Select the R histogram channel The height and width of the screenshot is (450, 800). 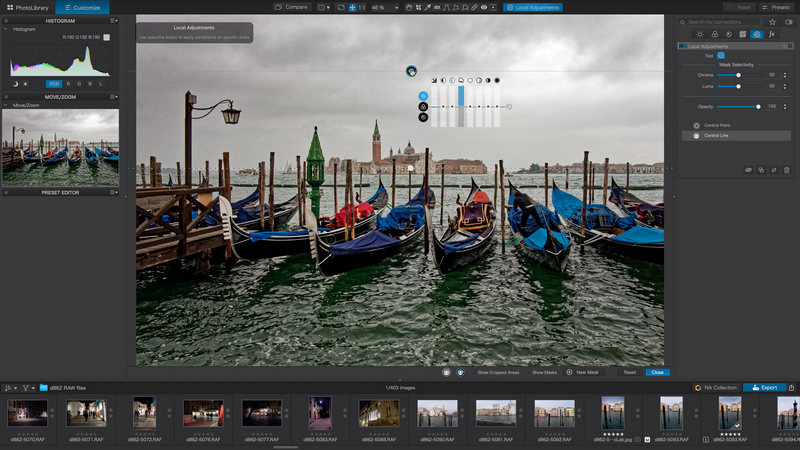pos(68,84)
